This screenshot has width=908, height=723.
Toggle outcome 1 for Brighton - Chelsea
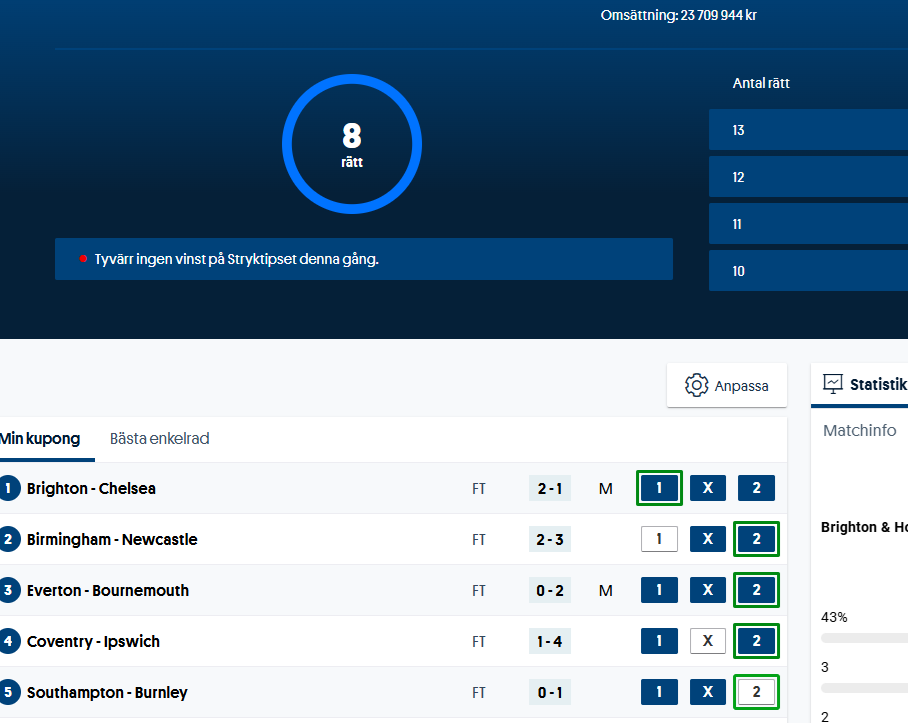659,488
